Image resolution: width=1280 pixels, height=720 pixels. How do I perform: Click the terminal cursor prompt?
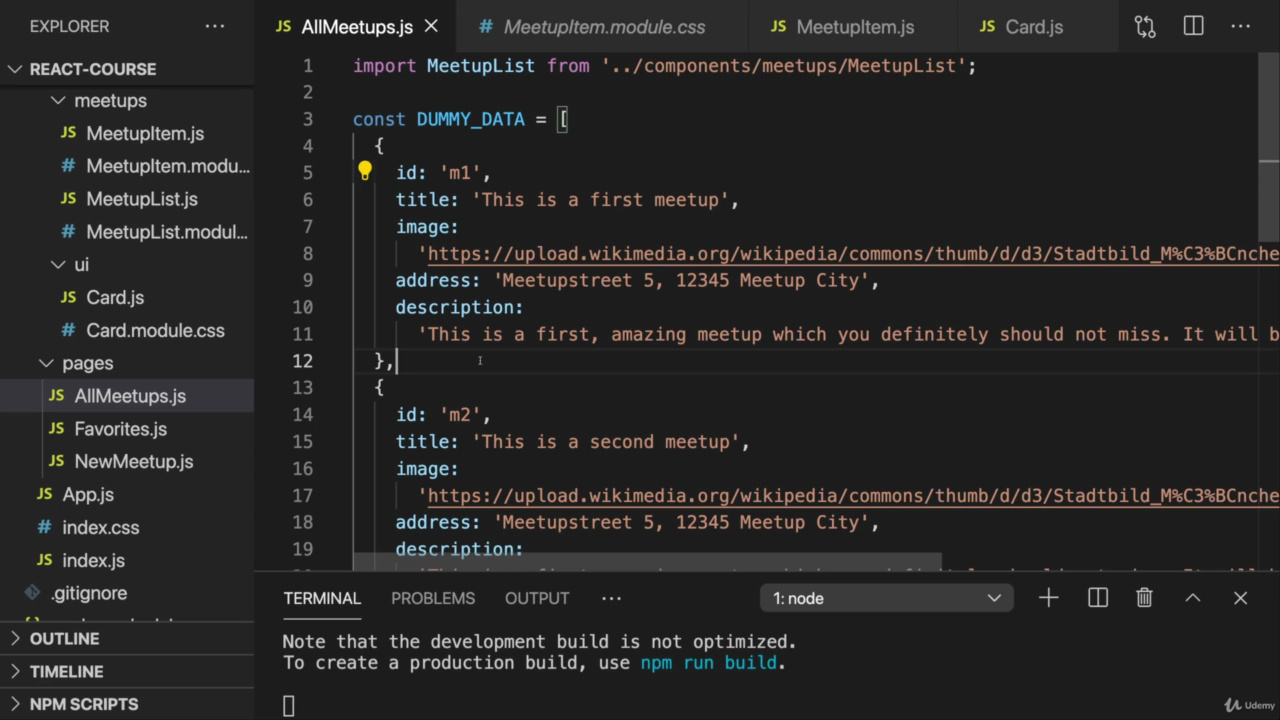pyautogui.click(x=289, y=706)
